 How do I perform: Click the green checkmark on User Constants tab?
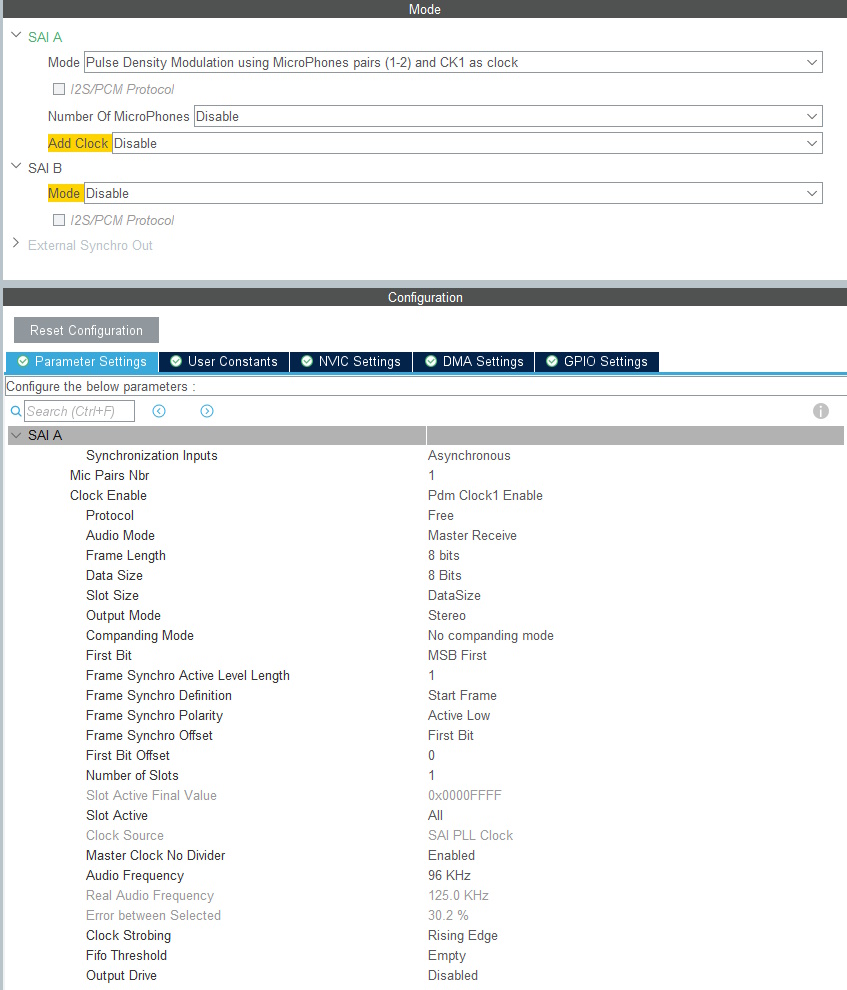coord(174,362)
